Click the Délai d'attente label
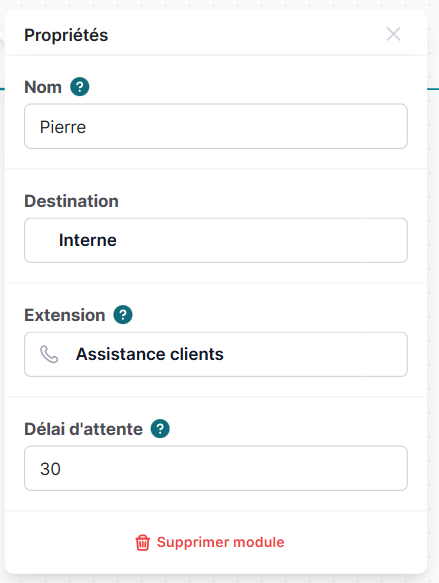 pos(84,429)
